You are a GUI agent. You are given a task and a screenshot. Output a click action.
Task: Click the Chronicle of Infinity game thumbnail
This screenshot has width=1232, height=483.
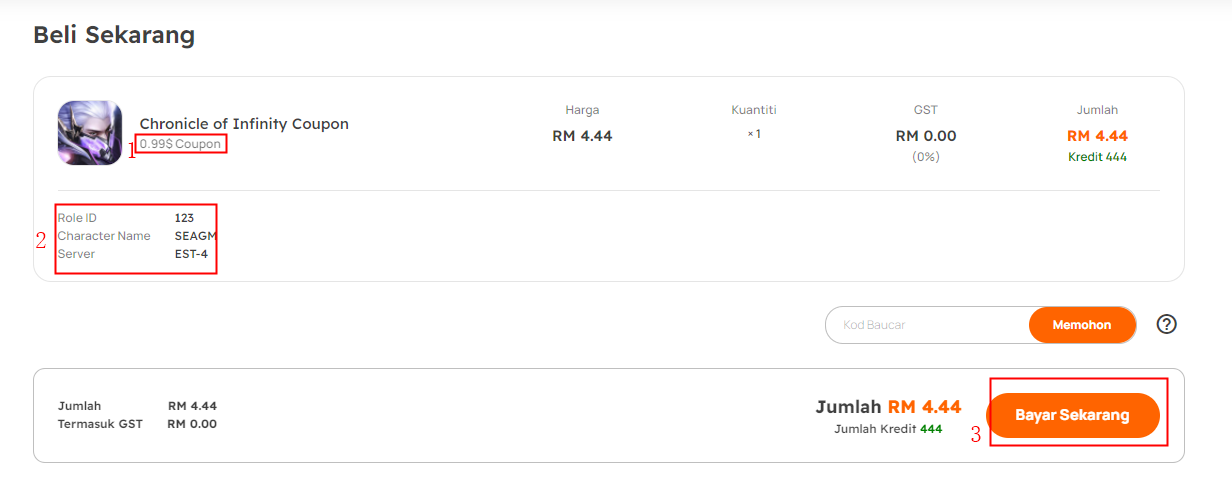point(90,132)
